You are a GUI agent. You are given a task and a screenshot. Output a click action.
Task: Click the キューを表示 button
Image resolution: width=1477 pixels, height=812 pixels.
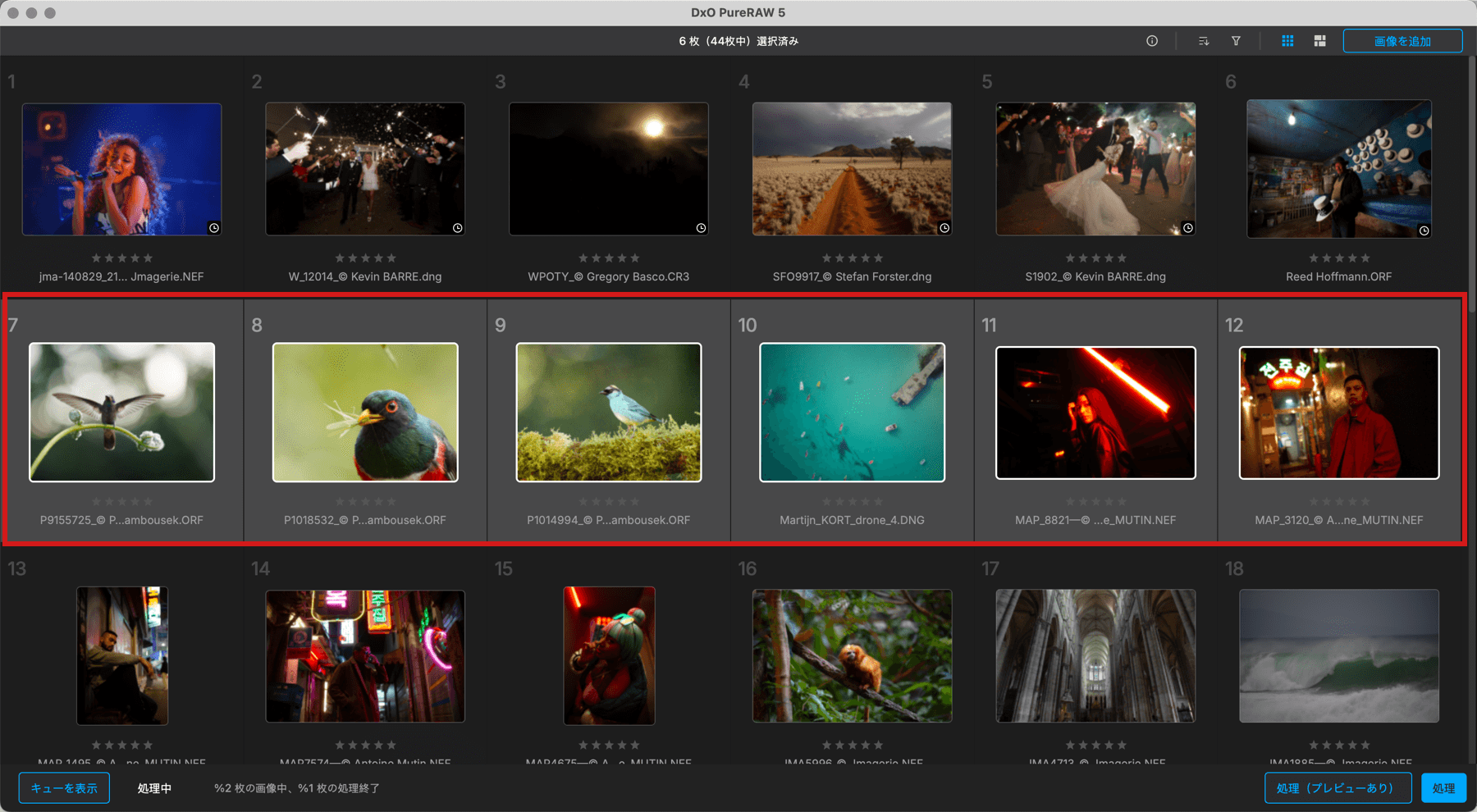[64, 788]
